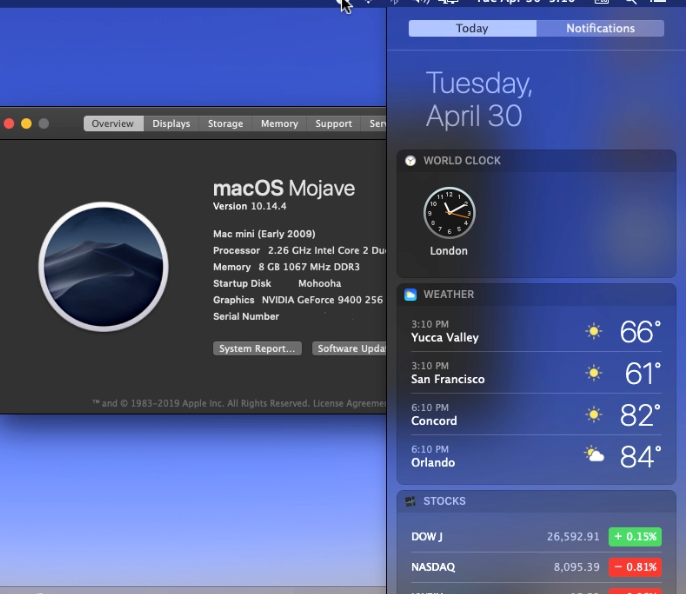Select the DOW J stock row name
The image size is (686, 594).
(x=427, y=537)
